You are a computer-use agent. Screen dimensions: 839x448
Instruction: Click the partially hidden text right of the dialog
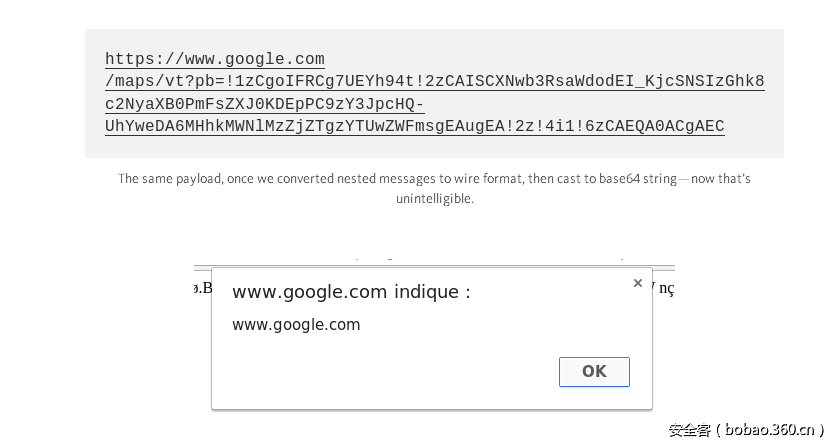[664, 289]
